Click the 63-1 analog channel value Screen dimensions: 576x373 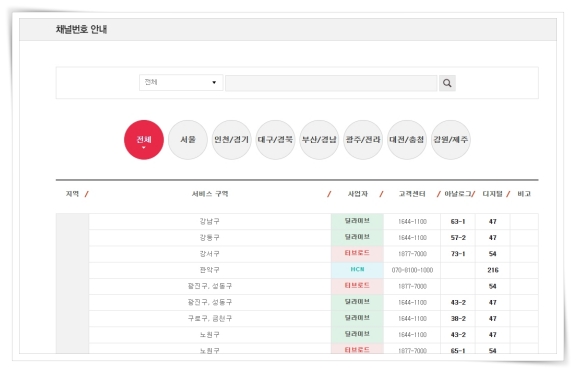pos(458,222)
